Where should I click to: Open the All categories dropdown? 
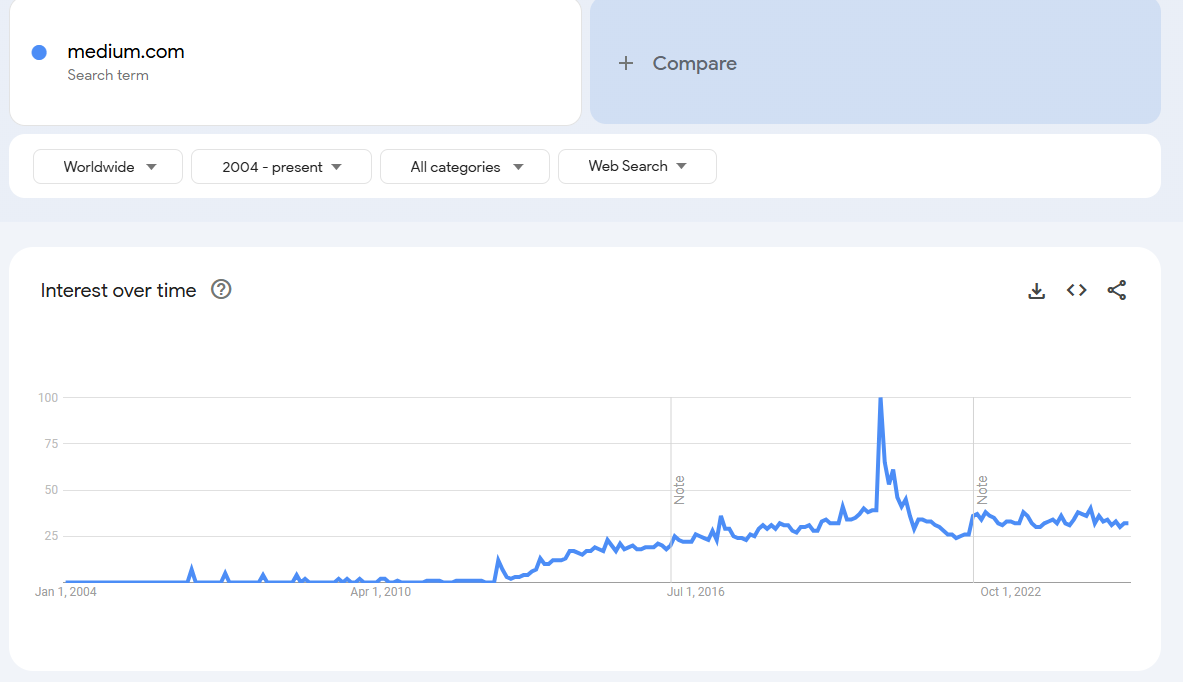pyautogui.click(x=464, y=166)
